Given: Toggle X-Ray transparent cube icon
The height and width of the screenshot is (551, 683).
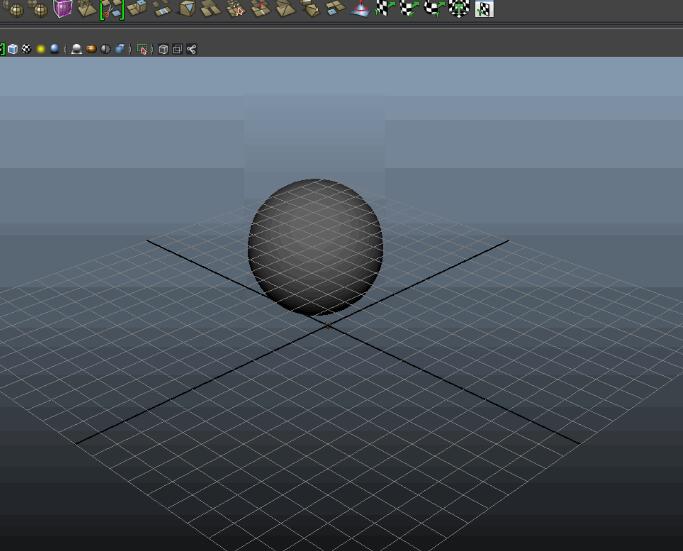Looking at the screenshot, I should tap(163, 48).
